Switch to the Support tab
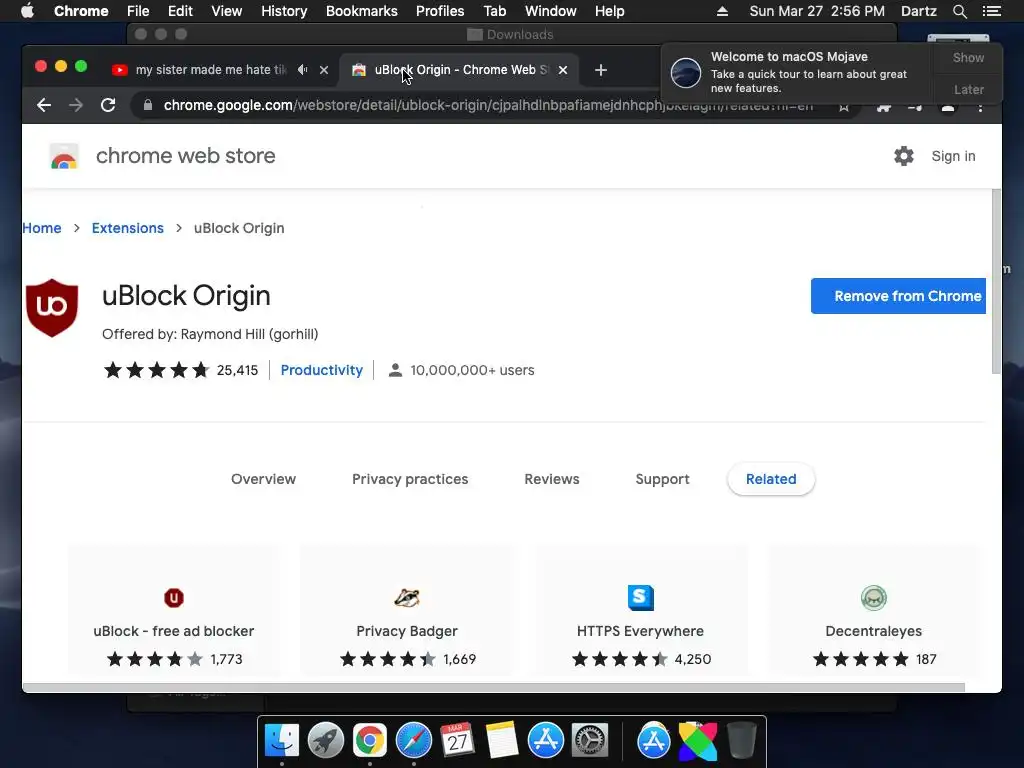 (662, 479)
